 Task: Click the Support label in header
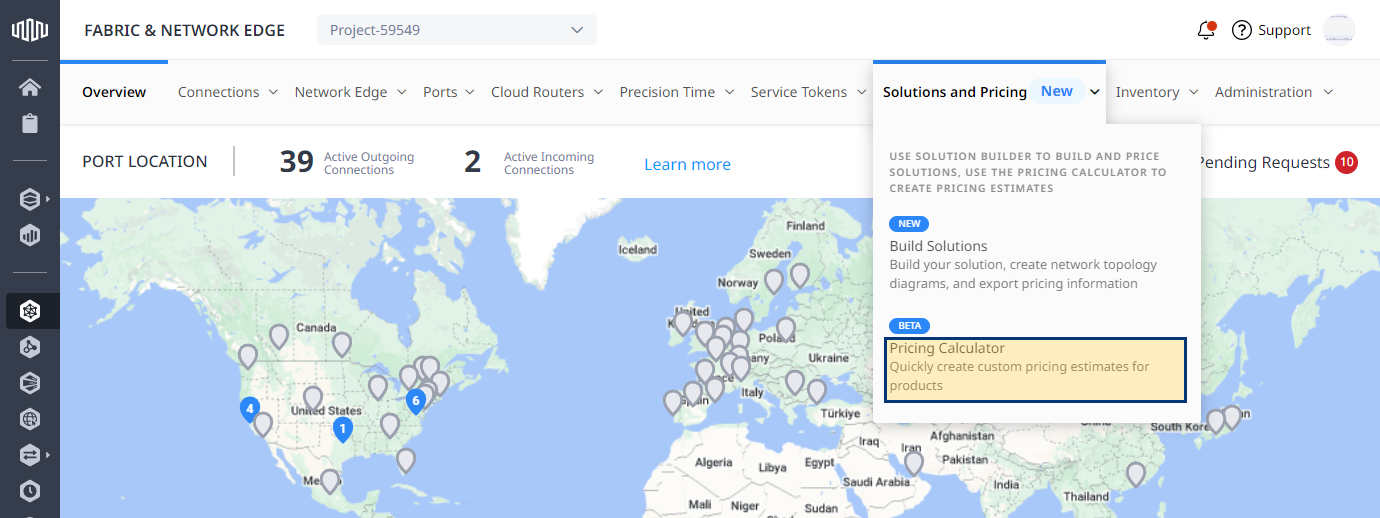(x=1284, y=30)
